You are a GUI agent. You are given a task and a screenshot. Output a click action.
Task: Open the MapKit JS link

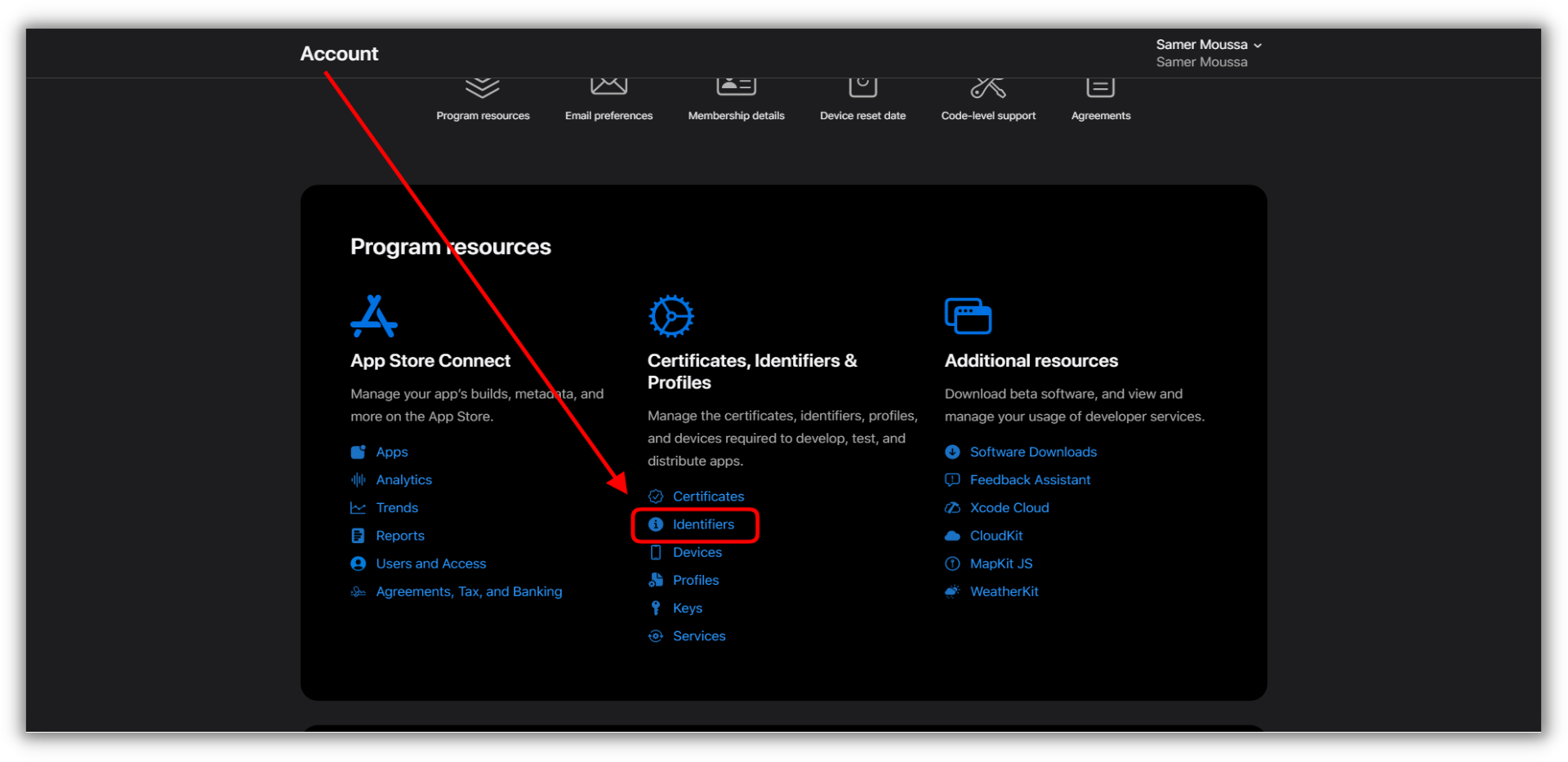click(x=1001, y=564)
